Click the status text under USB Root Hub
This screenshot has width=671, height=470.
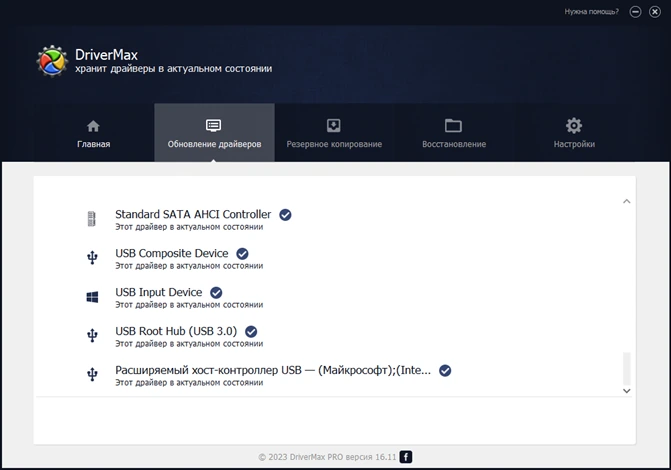(x=189, y=344)
